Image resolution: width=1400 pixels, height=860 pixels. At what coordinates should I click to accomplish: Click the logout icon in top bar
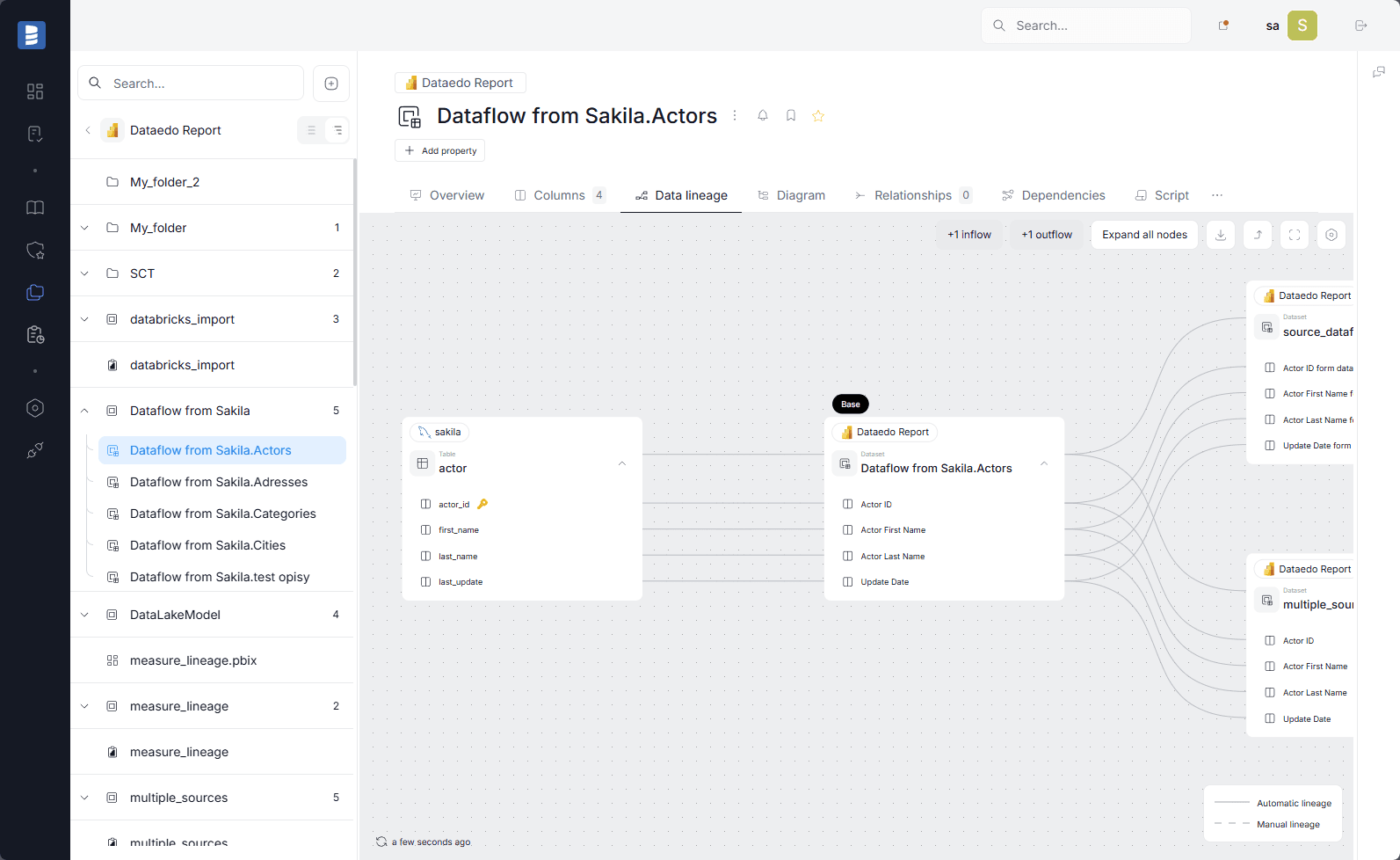pos(1361,26)
